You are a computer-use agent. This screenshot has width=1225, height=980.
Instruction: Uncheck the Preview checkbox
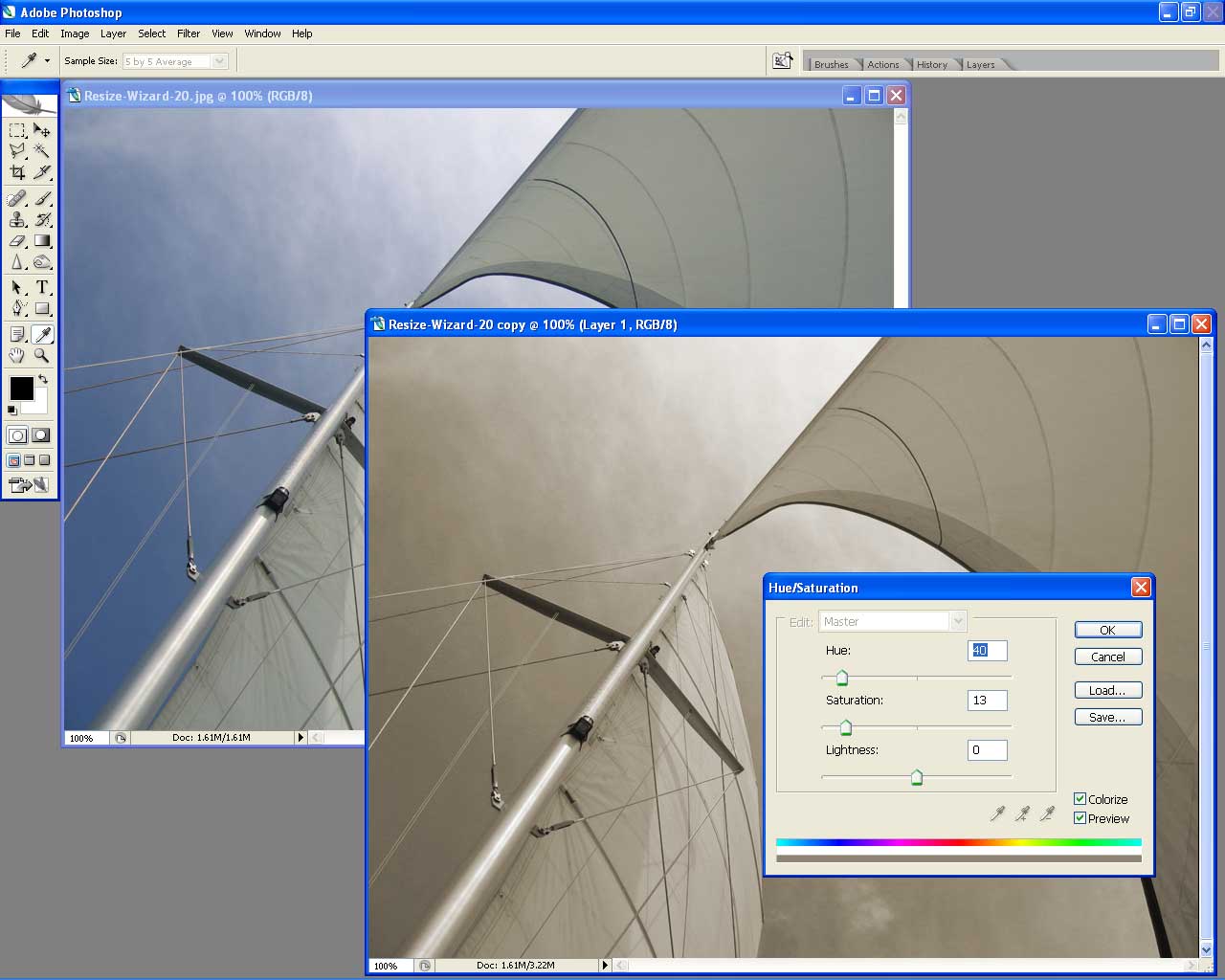(x=1080, y=818)
